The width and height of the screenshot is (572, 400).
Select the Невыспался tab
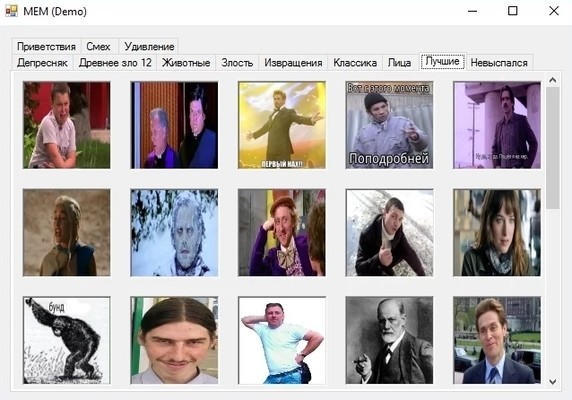pyautogui.click(x=499, y=63)
